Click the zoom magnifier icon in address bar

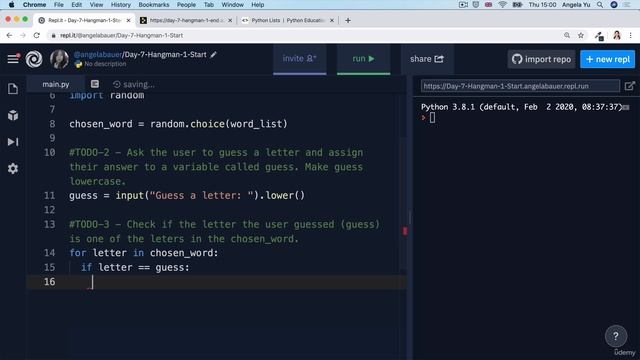tap(567, 36)
